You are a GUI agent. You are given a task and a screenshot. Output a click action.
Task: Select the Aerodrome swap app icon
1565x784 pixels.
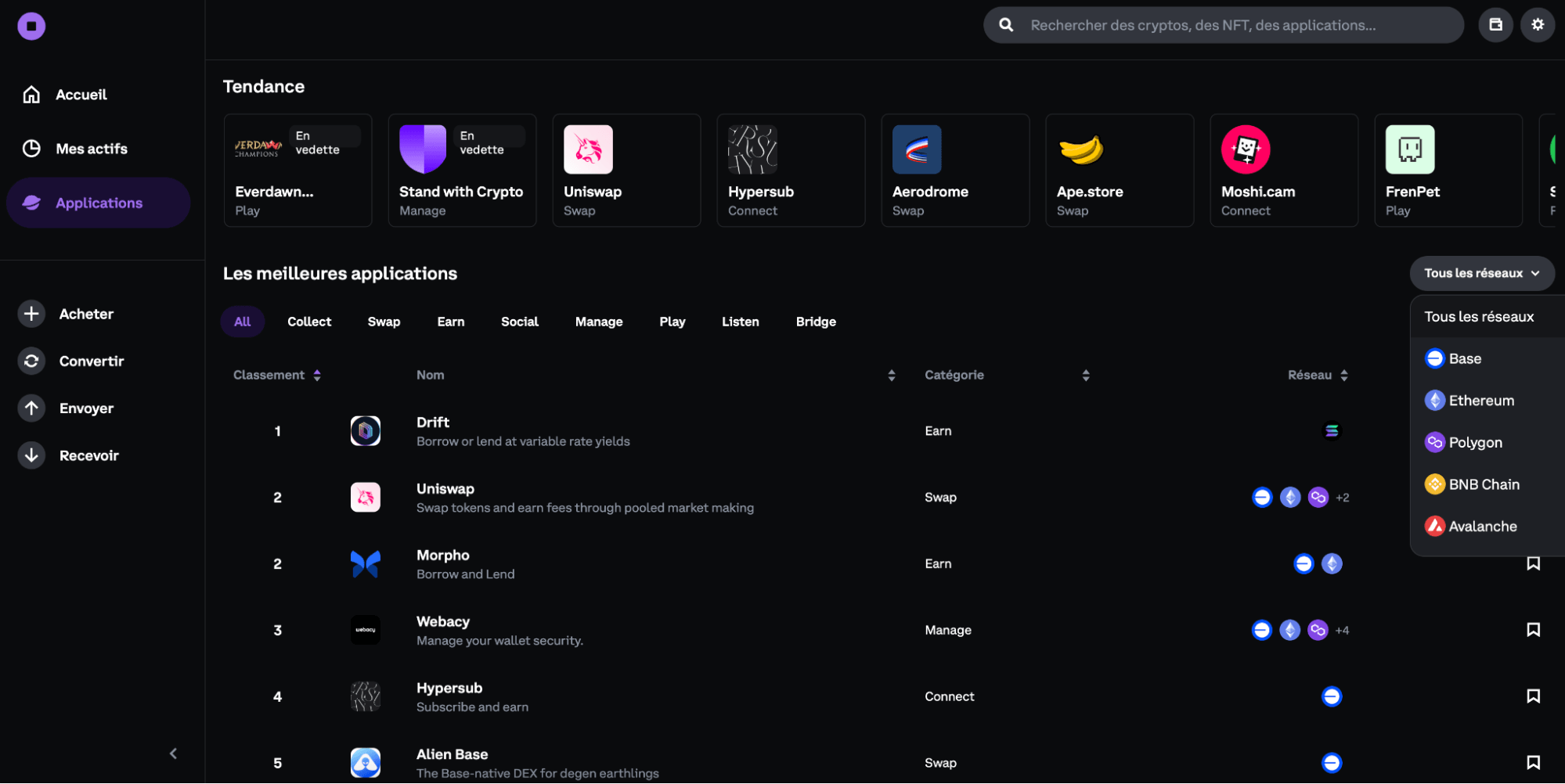coord(917,149)
